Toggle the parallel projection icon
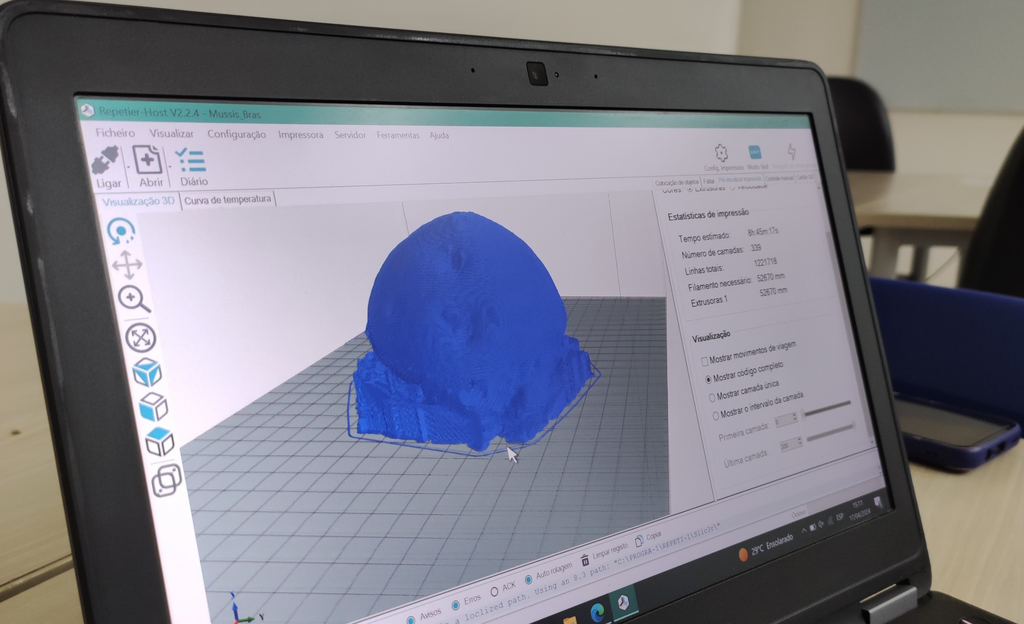 point(166,480)
